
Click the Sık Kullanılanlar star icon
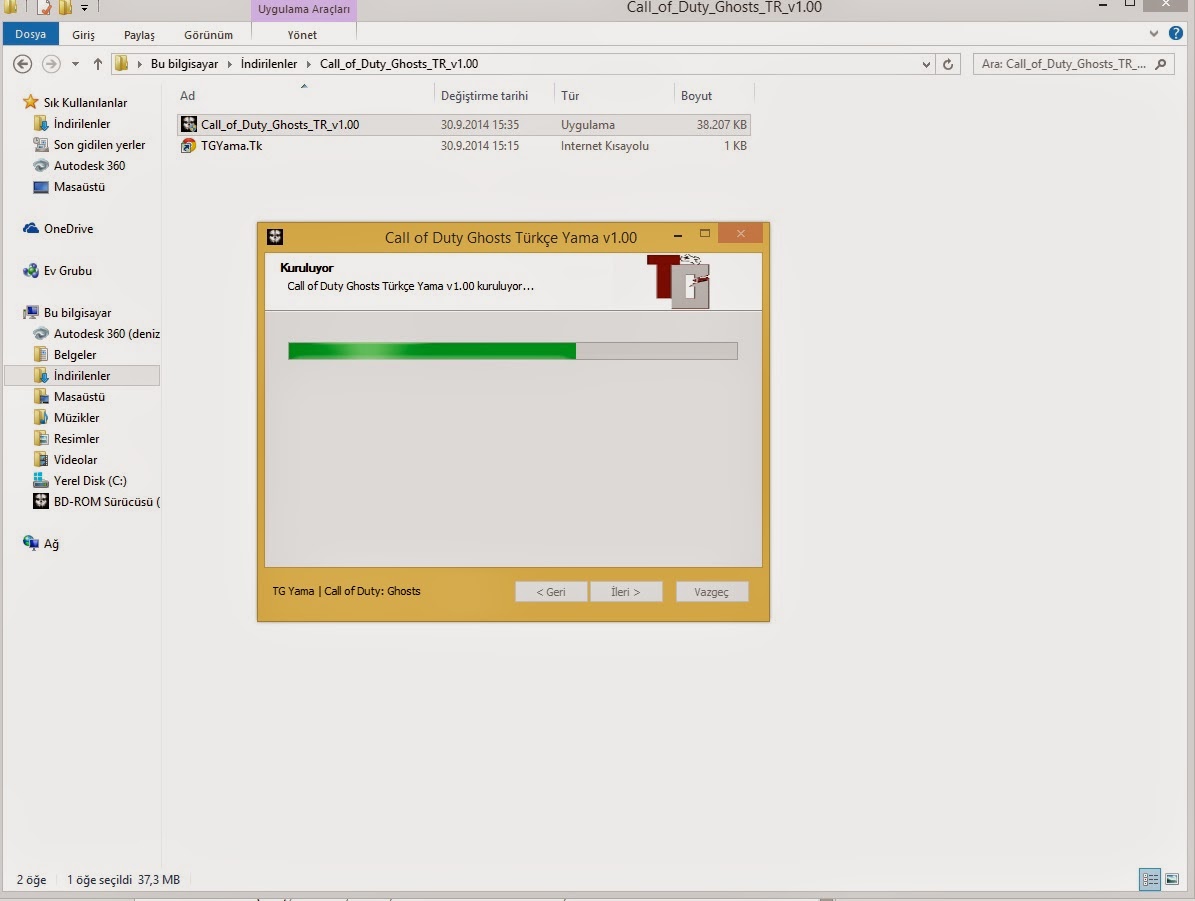[x=30, y=101]
